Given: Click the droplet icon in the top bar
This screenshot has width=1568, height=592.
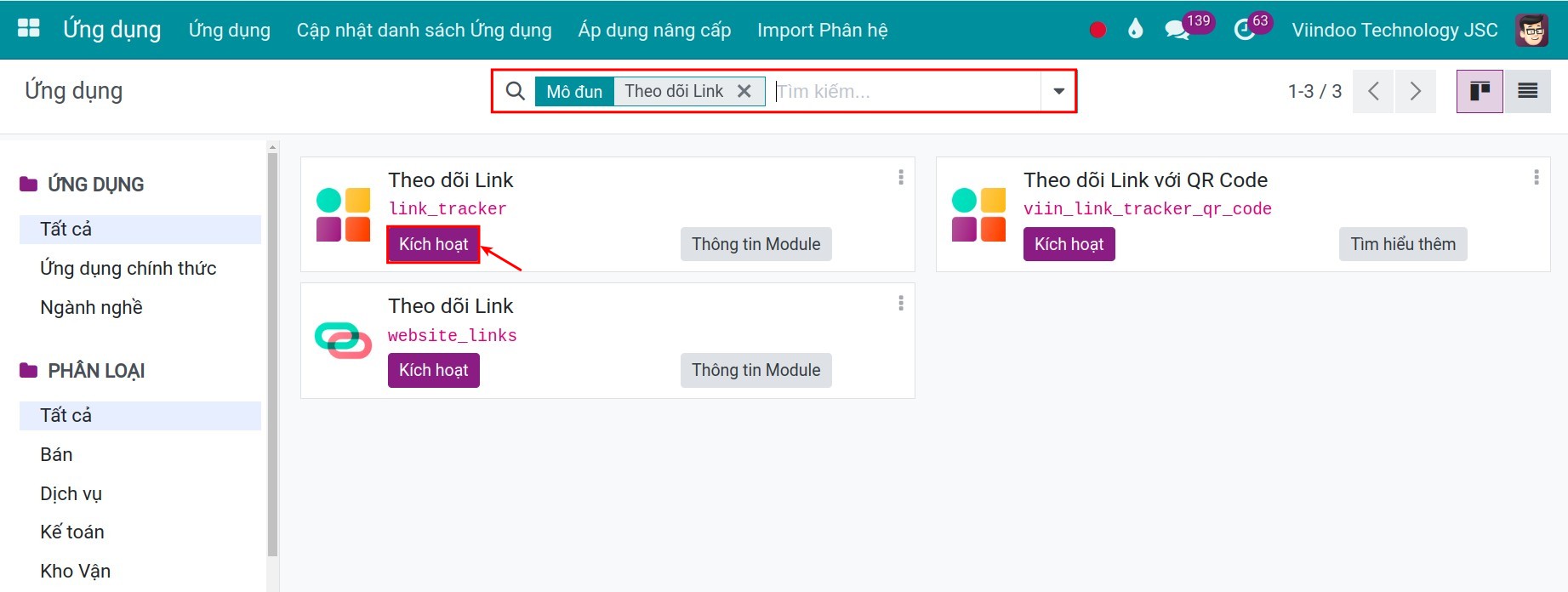Looking at the screenshot, I should pos(1135,29).
